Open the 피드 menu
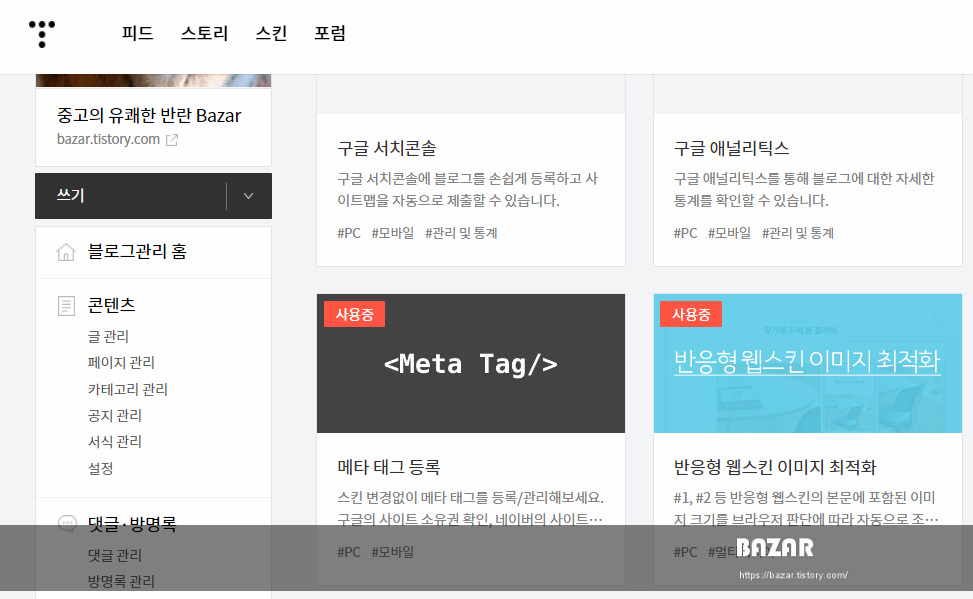The width and height of the screenshot is (973, 599). coord(137,33)
